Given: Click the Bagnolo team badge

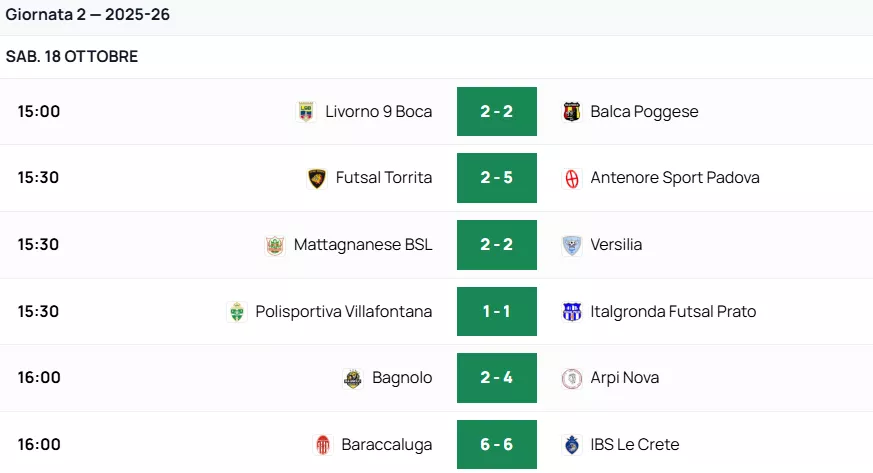Looking at the screenshot, I should point(353,378).
